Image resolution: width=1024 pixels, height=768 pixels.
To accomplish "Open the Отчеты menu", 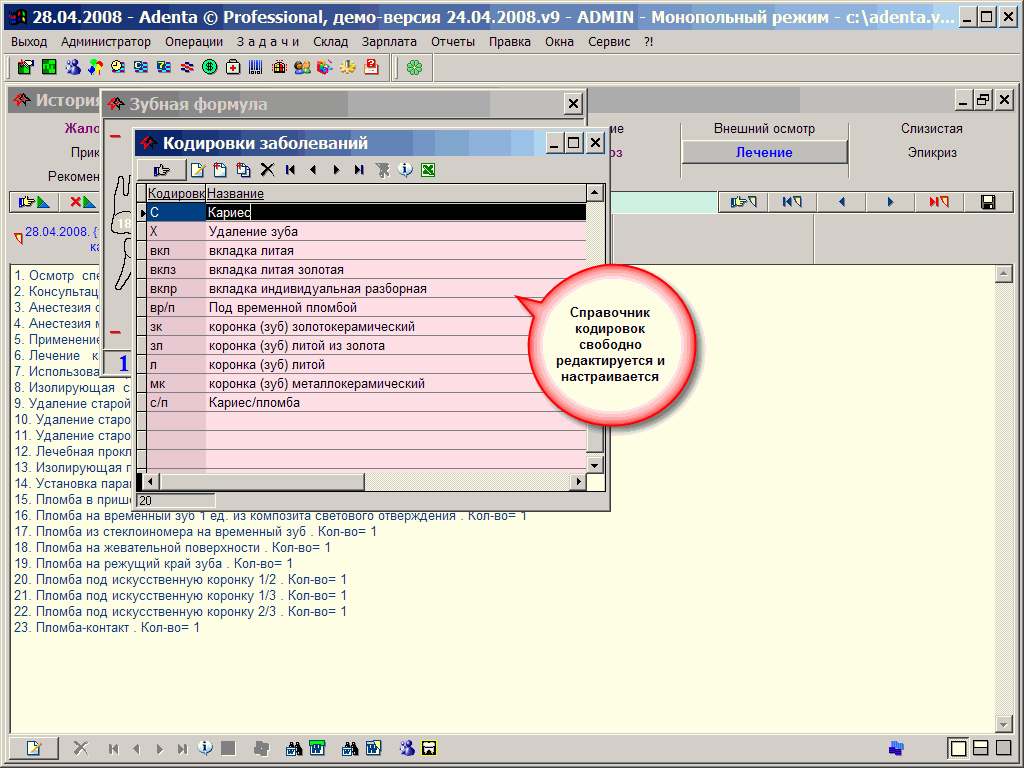I will click(x=453, y=42).
